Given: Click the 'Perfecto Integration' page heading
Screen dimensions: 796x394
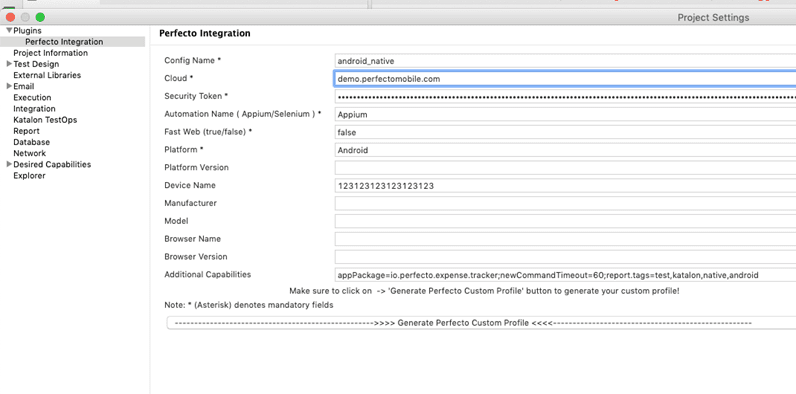Looking at the screenshot, I should coord(205,34).
